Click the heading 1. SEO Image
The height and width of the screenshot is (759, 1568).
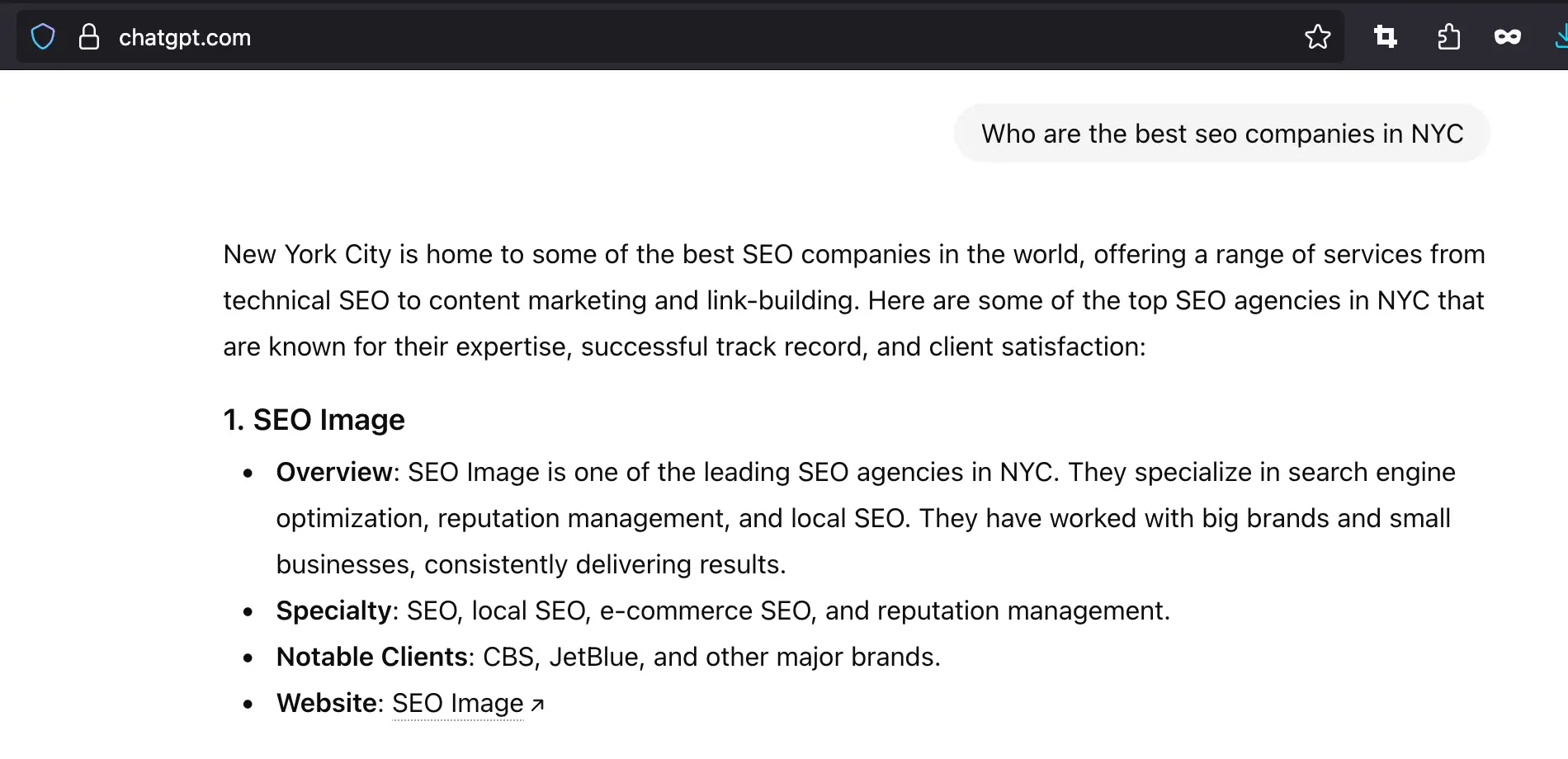313,419
